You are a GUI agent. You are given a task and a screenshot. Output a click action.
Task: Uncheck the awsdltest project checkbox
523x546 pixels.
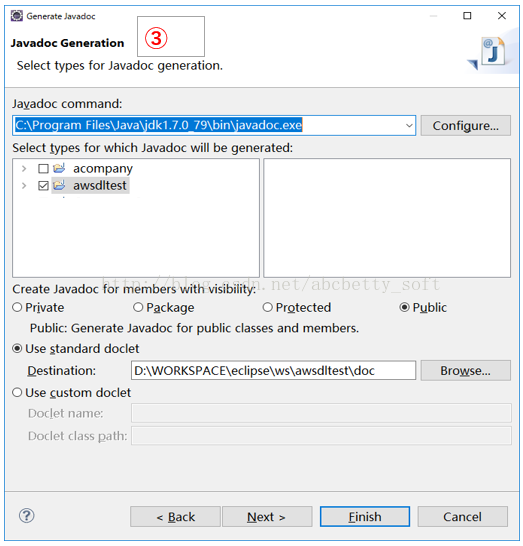pyautogui.click(x=43, y=186)
